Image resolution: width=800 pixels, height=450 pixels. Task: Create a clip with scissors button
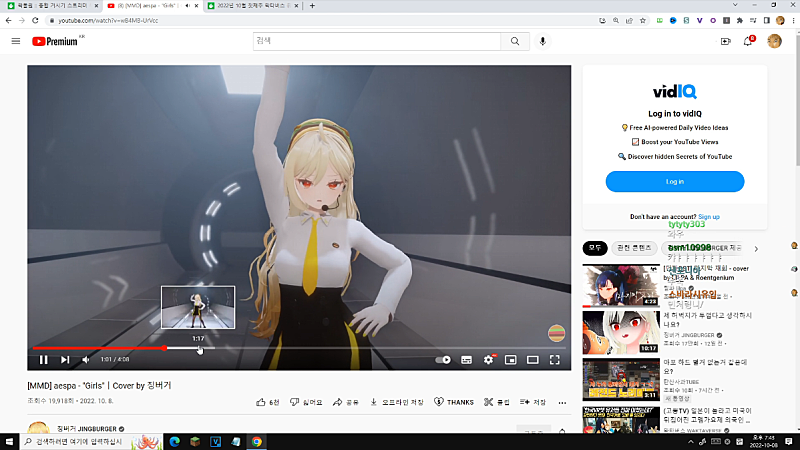496,403
